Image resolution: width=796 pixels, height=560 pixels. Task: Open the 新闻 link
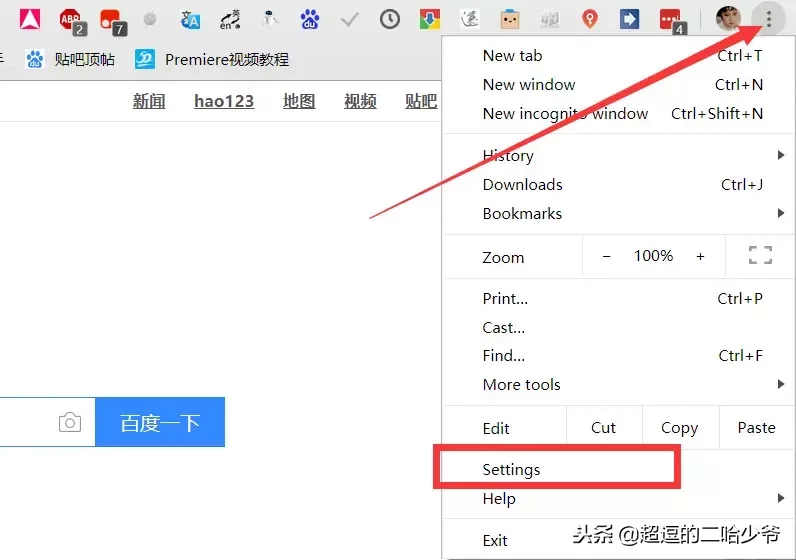[x=149, y=101]
